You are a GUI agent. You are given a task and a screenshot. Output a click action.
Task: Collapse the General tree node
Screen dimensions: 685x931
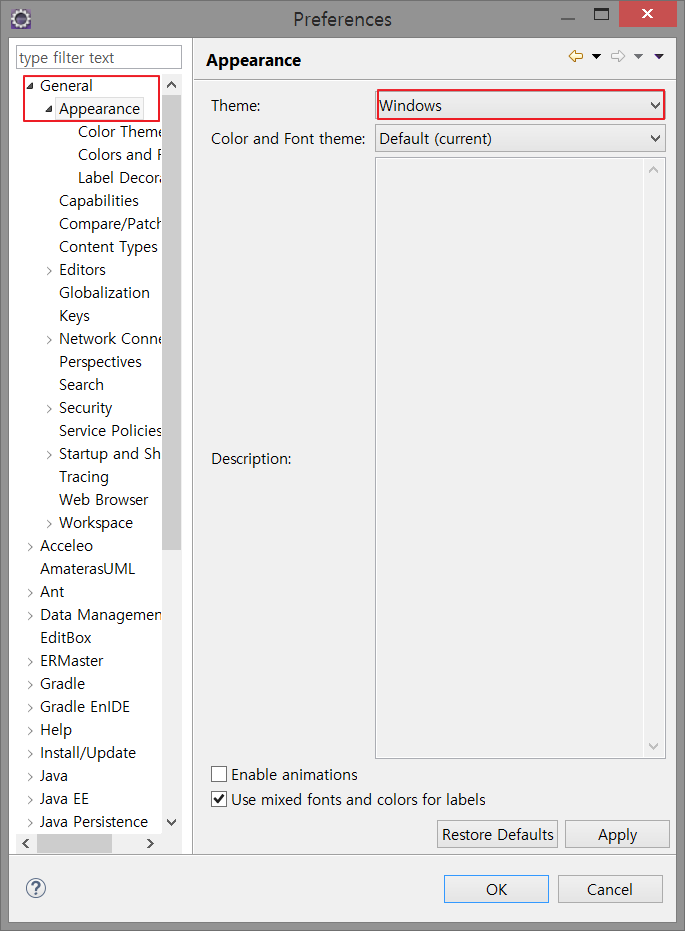(30, 86)
